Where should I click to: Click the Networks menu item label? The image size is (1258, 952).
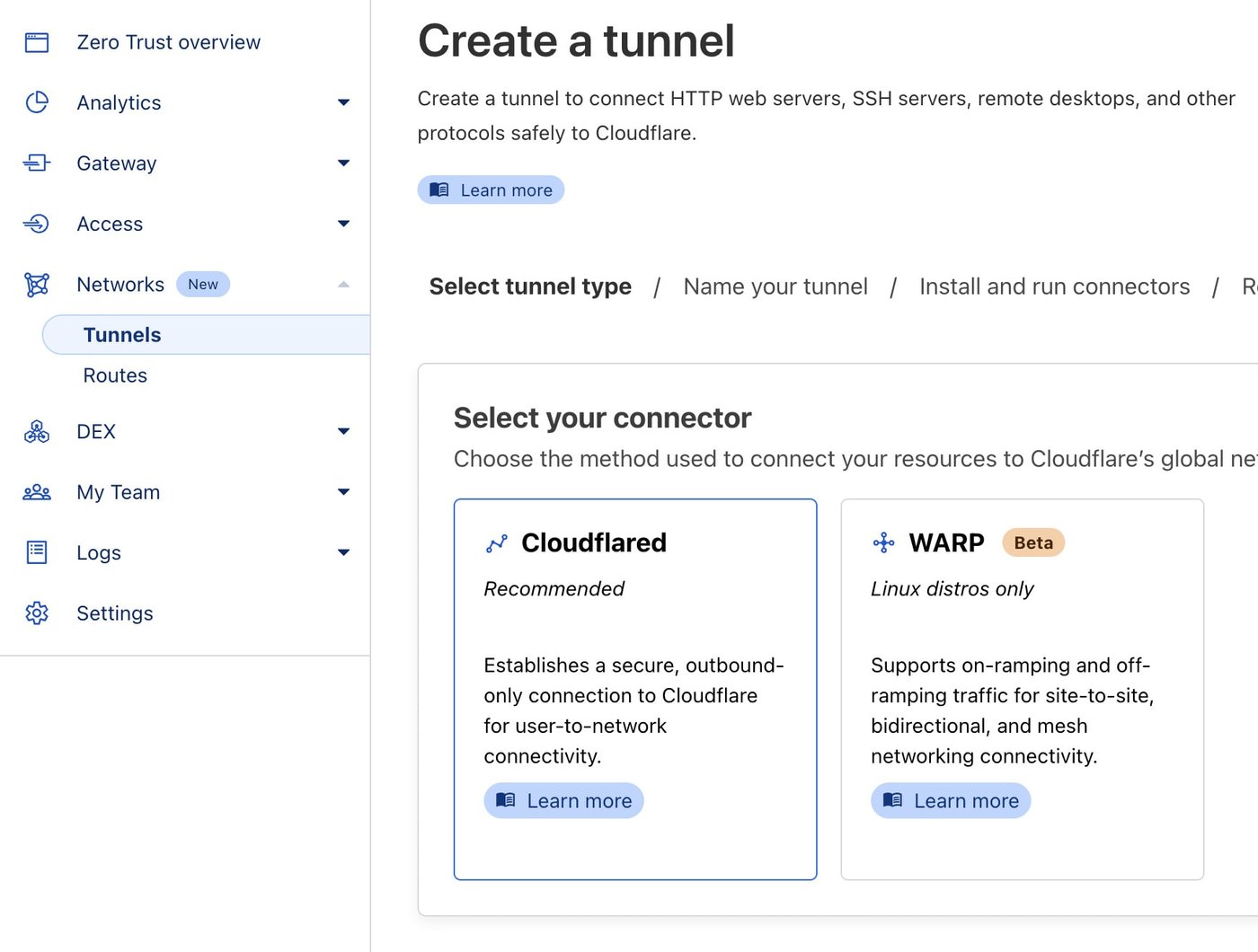120,285
